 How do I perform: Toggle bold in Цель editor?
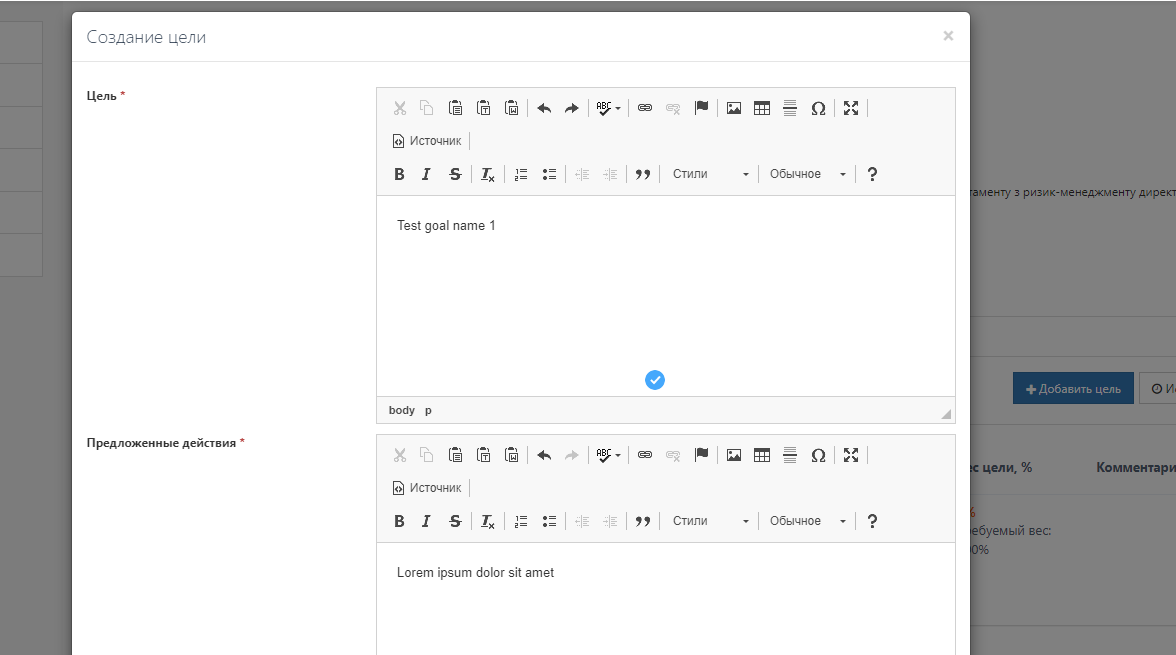pyautogui.click(x=399, y=174)
